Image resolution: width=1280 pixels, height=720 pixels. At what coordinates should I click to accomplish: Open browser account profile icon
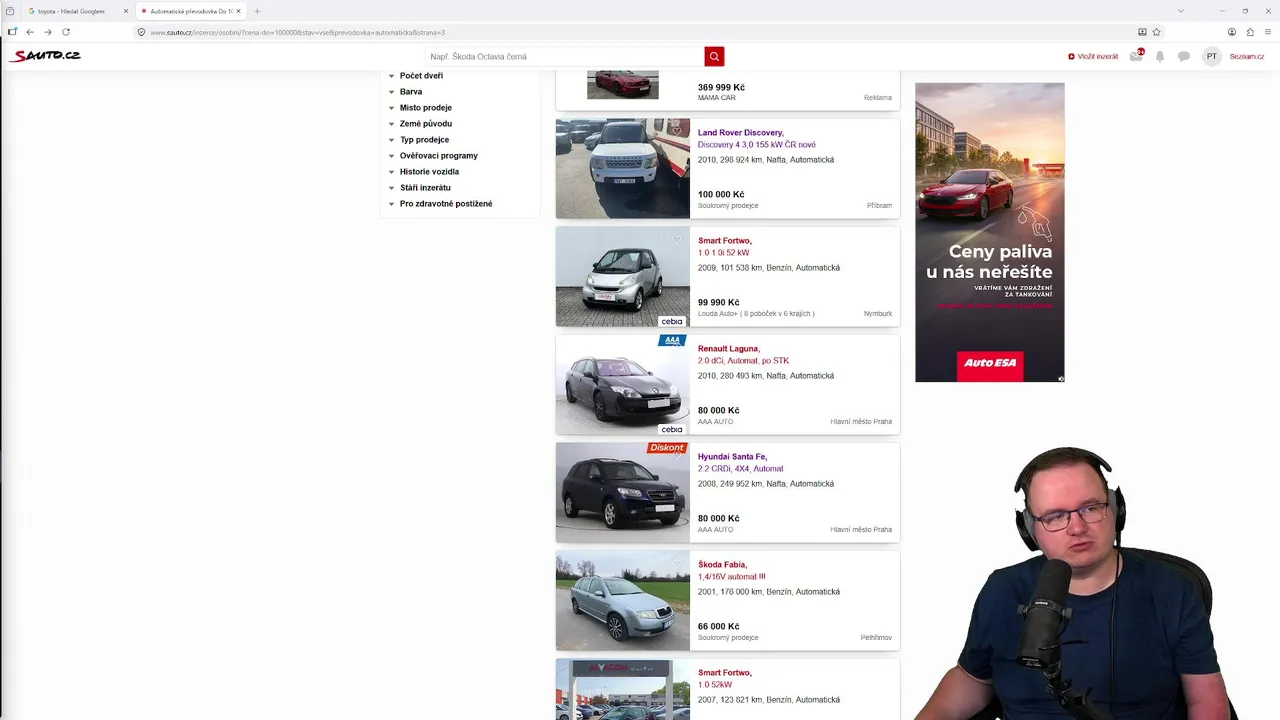1232,32
